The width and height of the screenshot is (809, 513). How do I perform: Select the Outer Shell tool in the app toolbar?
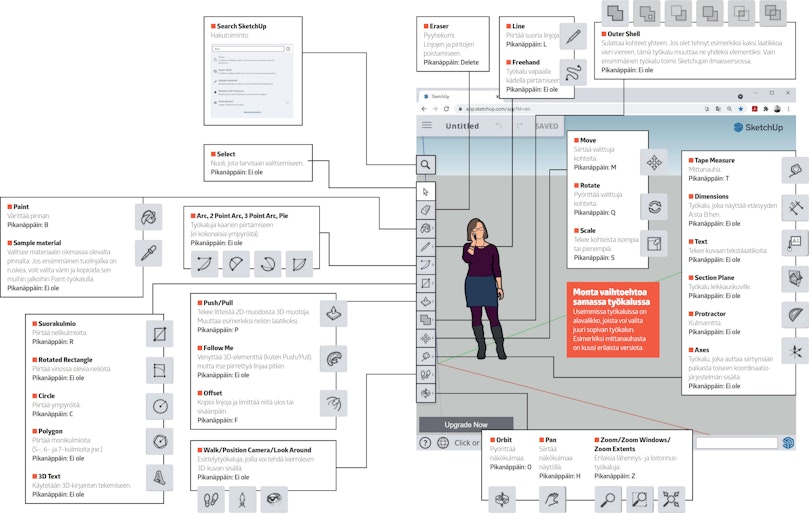tap(426, 320)
